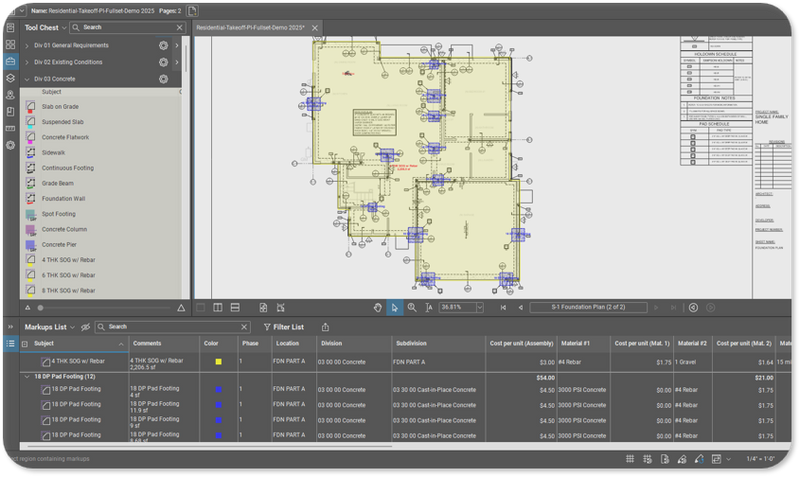Open the status bar sync options chevron
Image resolution: width=800 pixels, height=477 pixels.
pos(729,459)
